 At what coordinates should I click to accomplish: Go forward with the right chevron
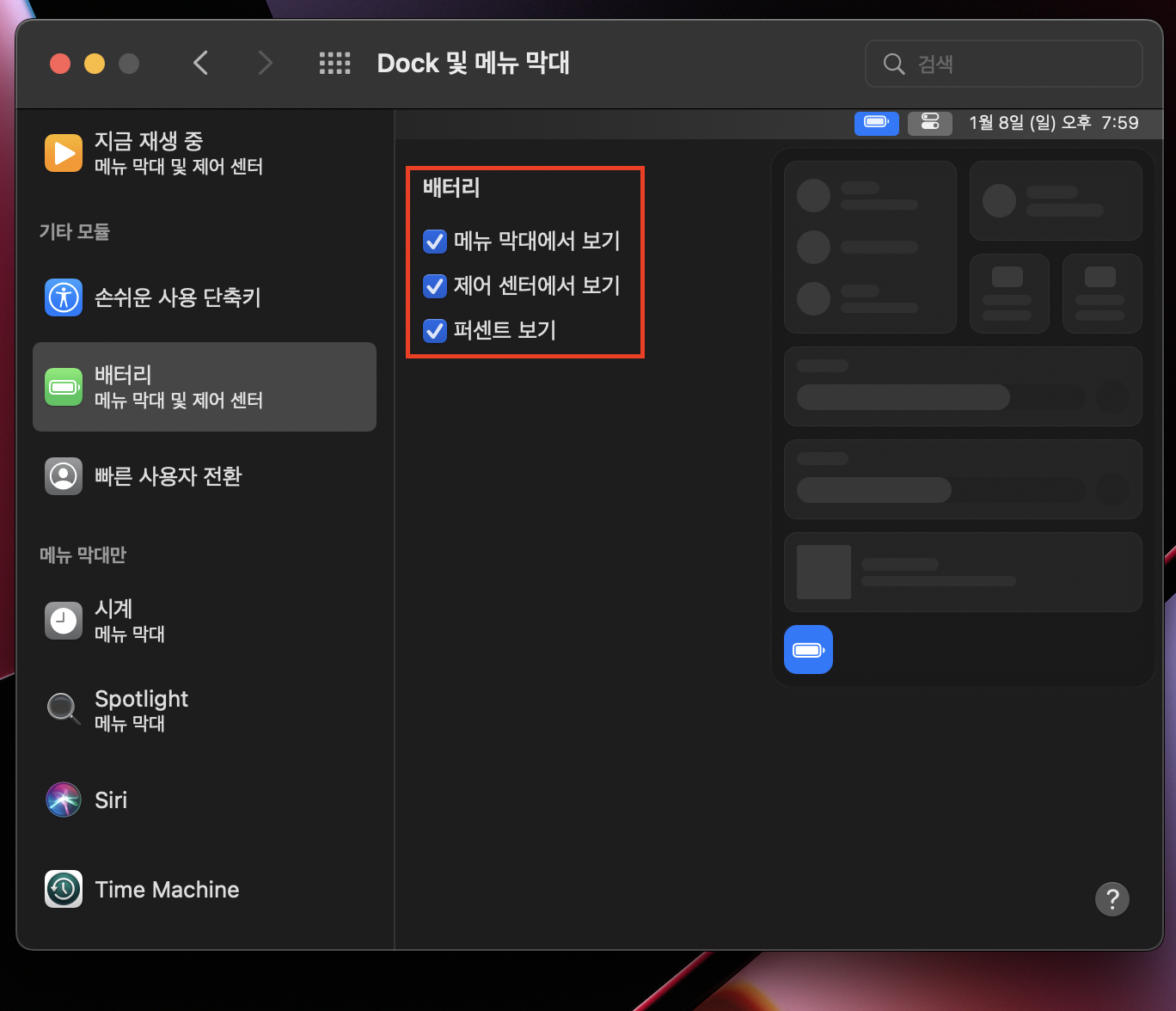click(x=266, y=63)
